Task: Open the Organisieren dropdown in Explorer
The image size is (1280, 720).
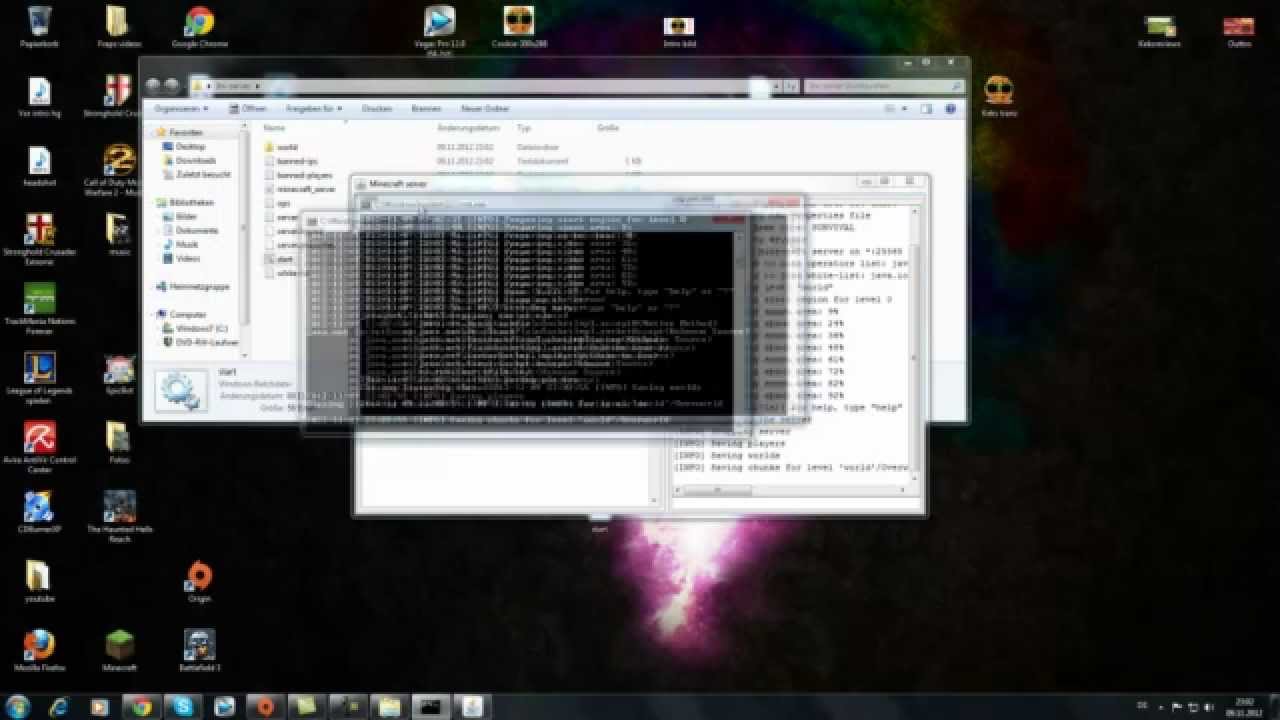Action: click(181, 108)
